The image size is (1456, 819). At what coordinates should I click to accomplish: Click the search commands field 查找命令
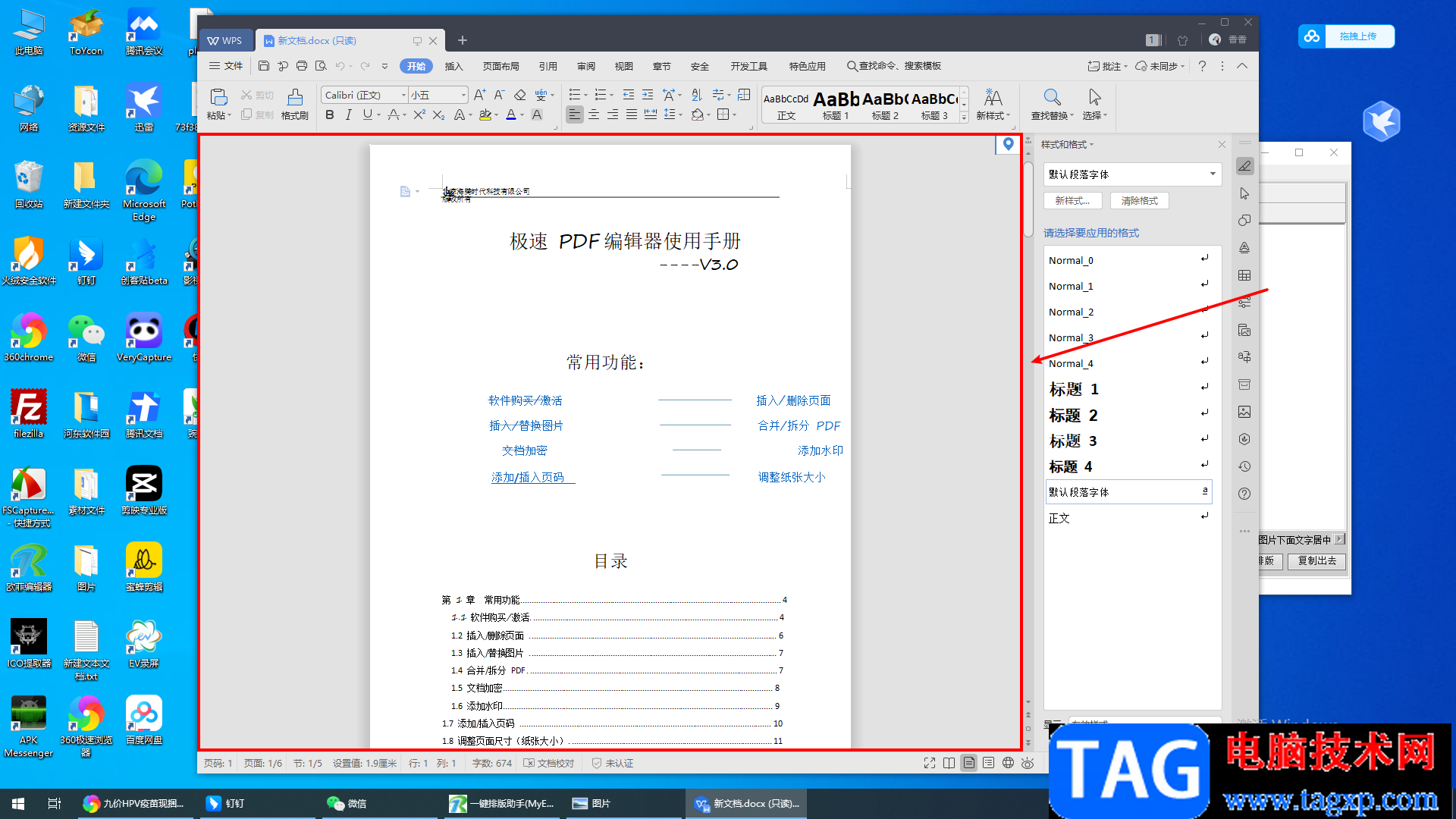[x=895, y=66]
